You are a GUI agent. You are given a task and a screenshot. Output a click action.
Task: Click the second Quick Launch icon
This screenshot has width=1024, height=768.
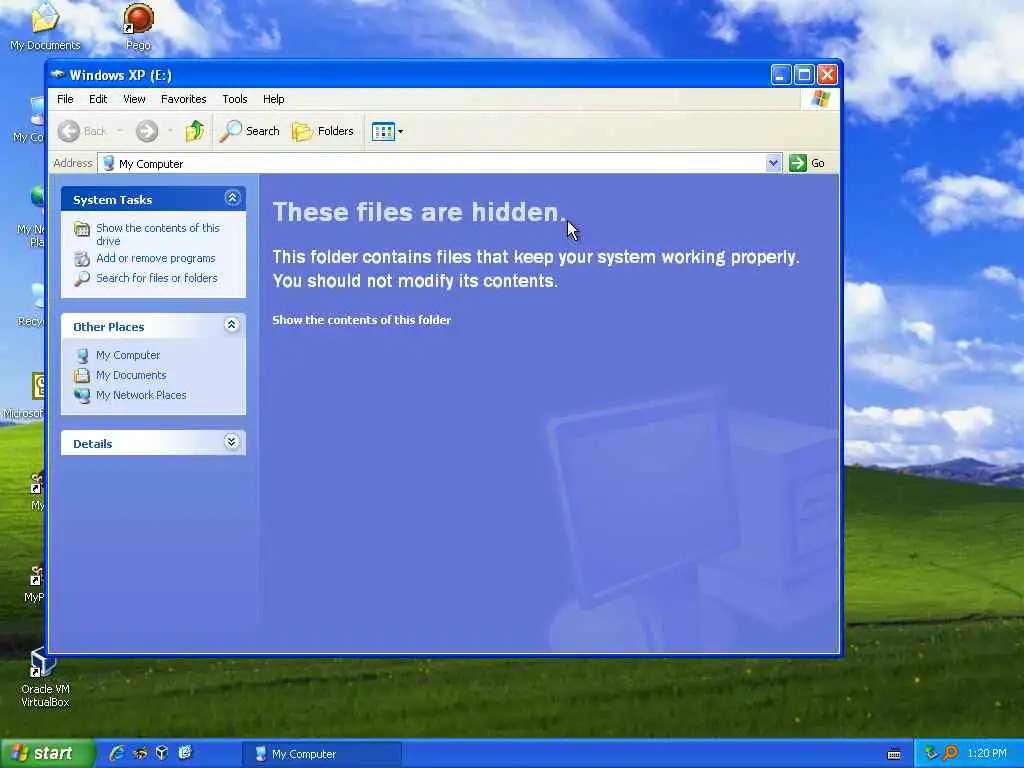coord(140,753)
